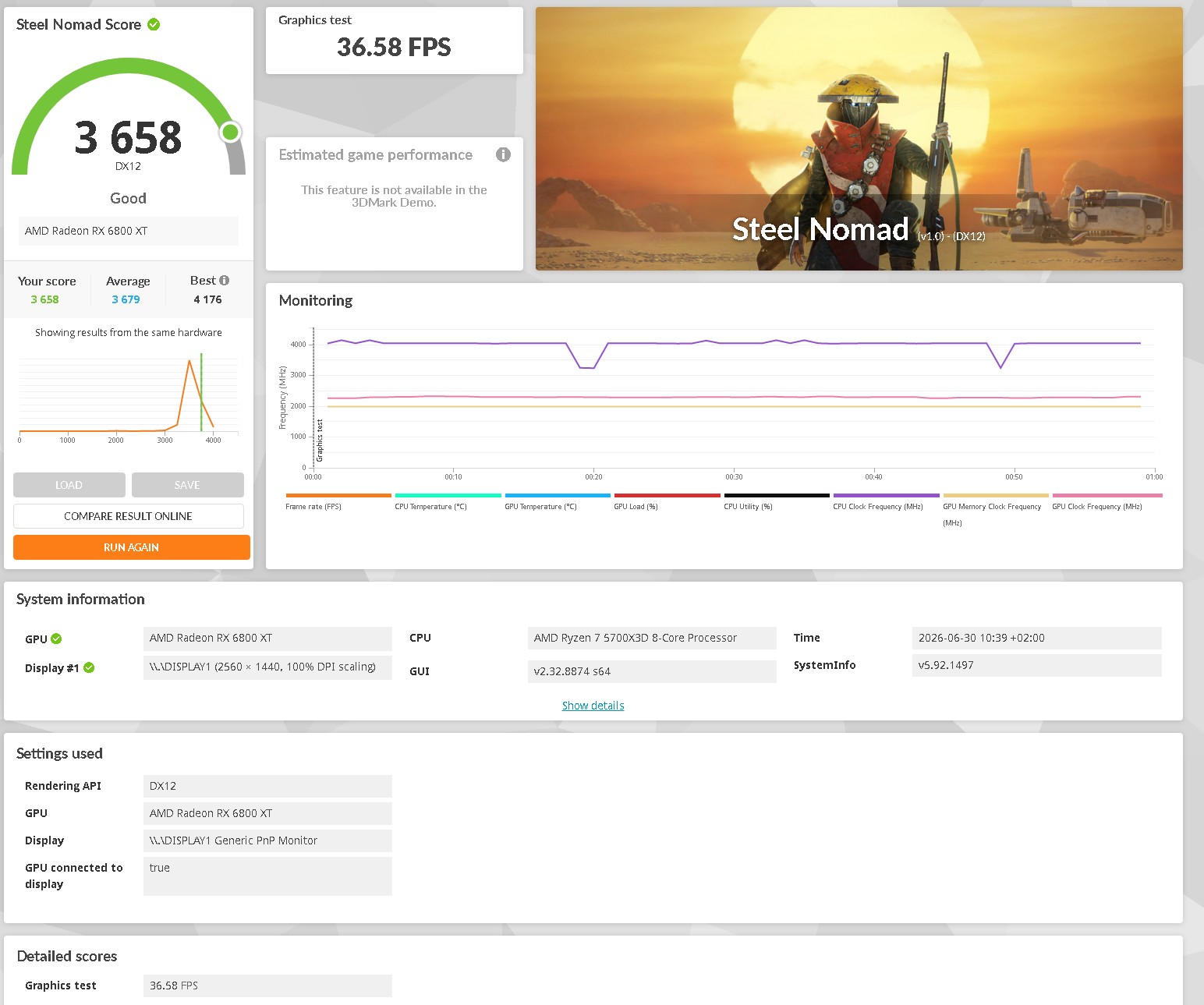1204x1005 pixels.
Task: Click the score distribution chart
Action: (x=129, y=398)
